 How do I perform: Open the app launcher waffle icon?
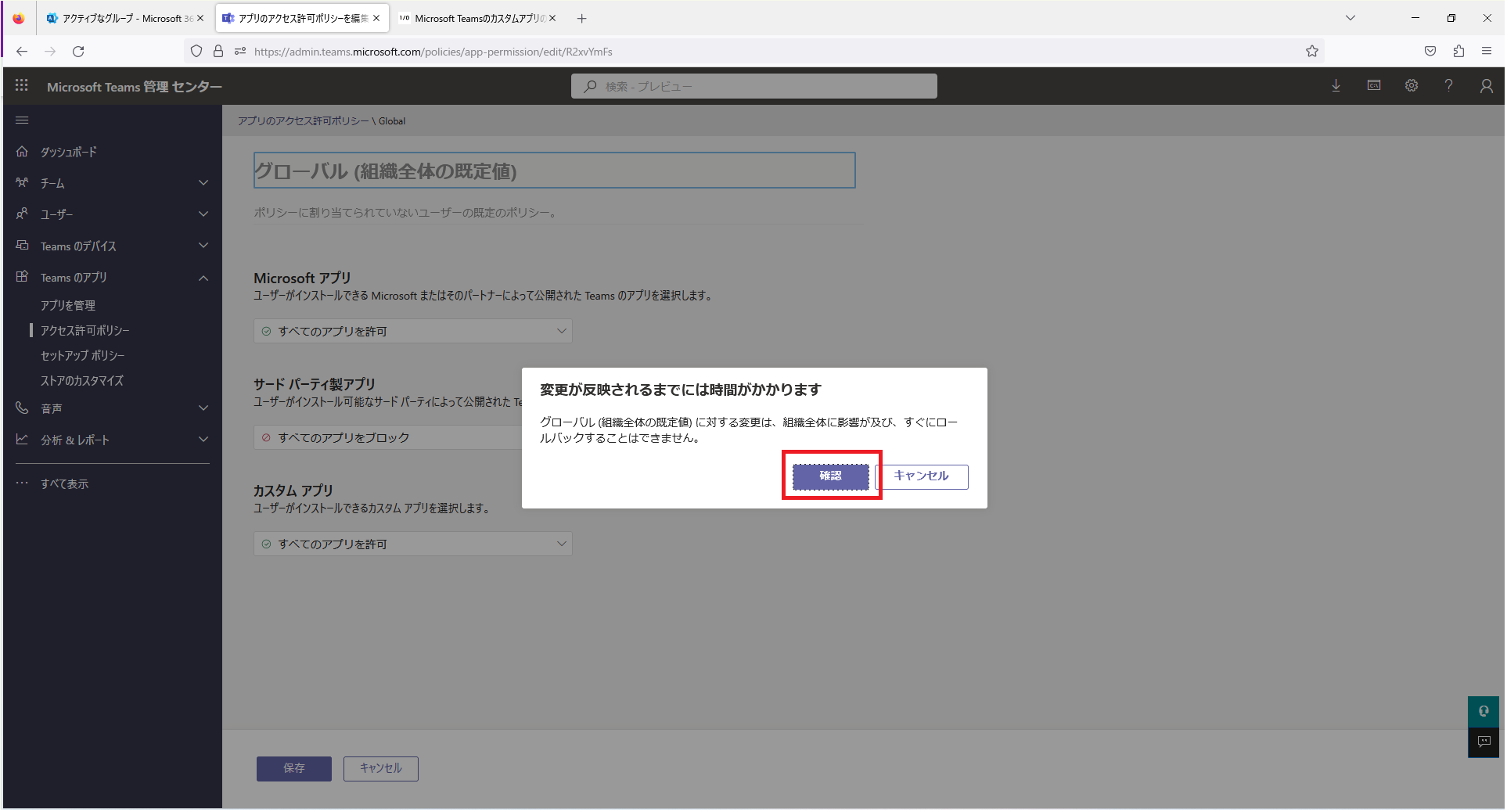pos(22,86)
